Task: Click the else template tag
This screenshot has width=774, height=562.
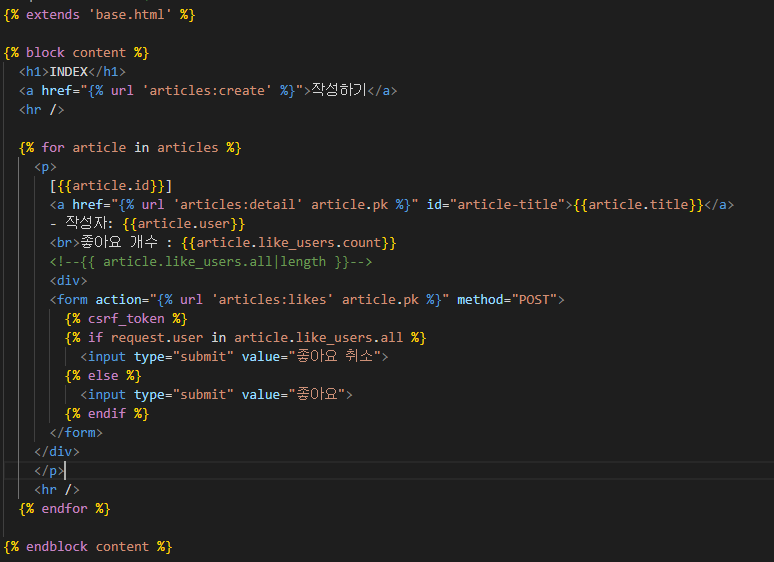Action: [x=103, y=375]
